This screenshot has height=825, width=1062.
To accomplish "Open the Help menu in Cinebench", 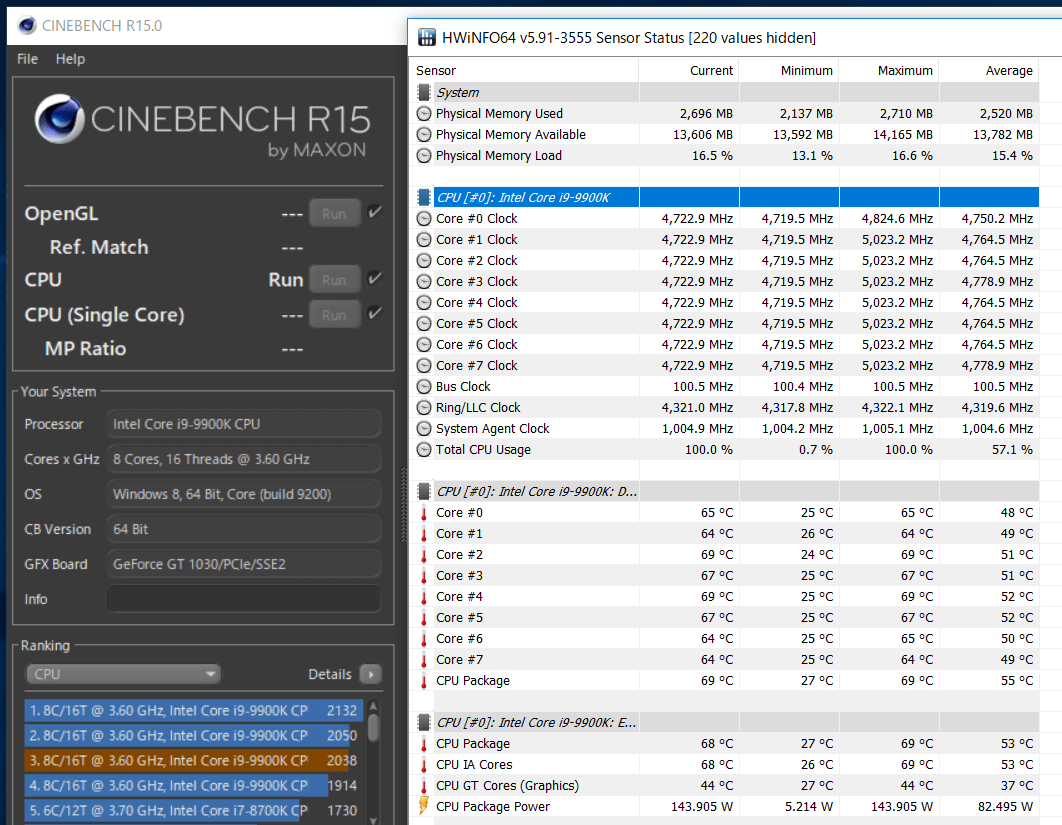I will 70,59.
